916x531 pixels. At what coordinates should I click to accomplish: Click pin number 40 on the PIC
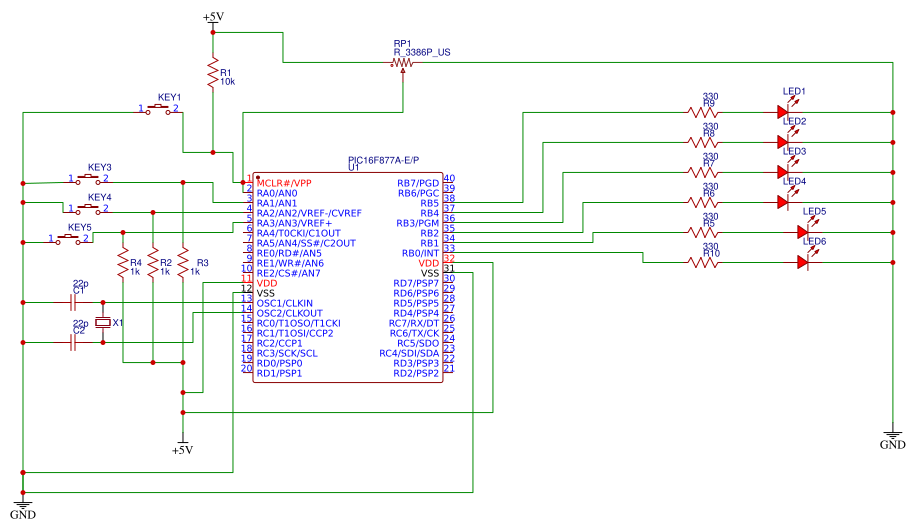(x=449, y=178)
